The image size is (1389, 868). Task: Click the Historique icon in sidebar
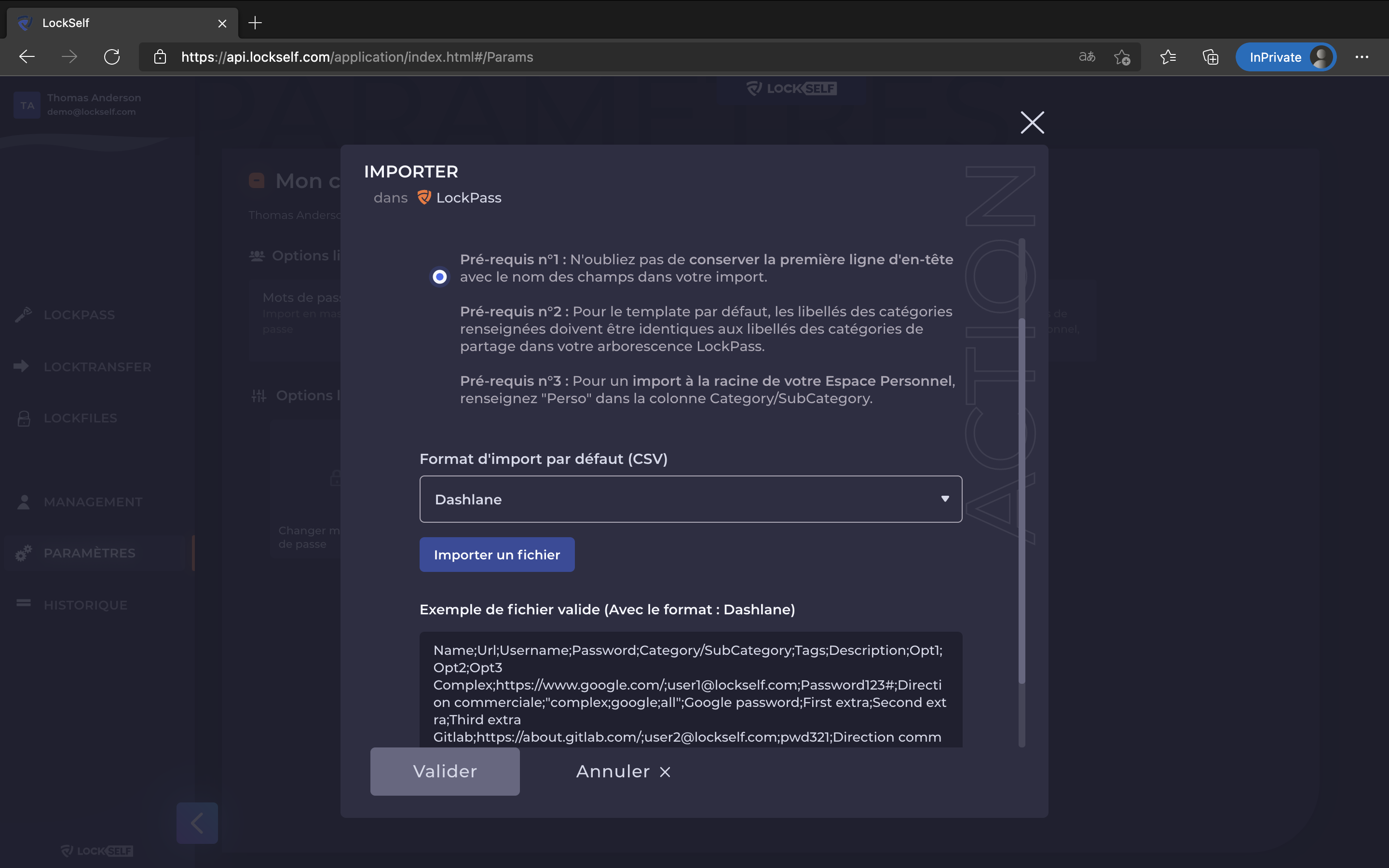tap(24, 603)
